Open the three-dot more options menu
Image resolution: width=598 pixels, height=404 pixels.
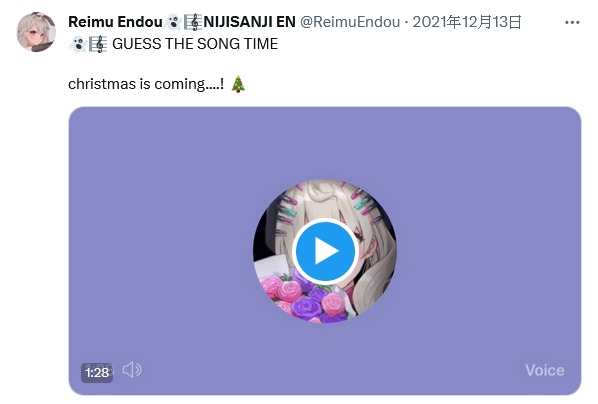point(572,23)
